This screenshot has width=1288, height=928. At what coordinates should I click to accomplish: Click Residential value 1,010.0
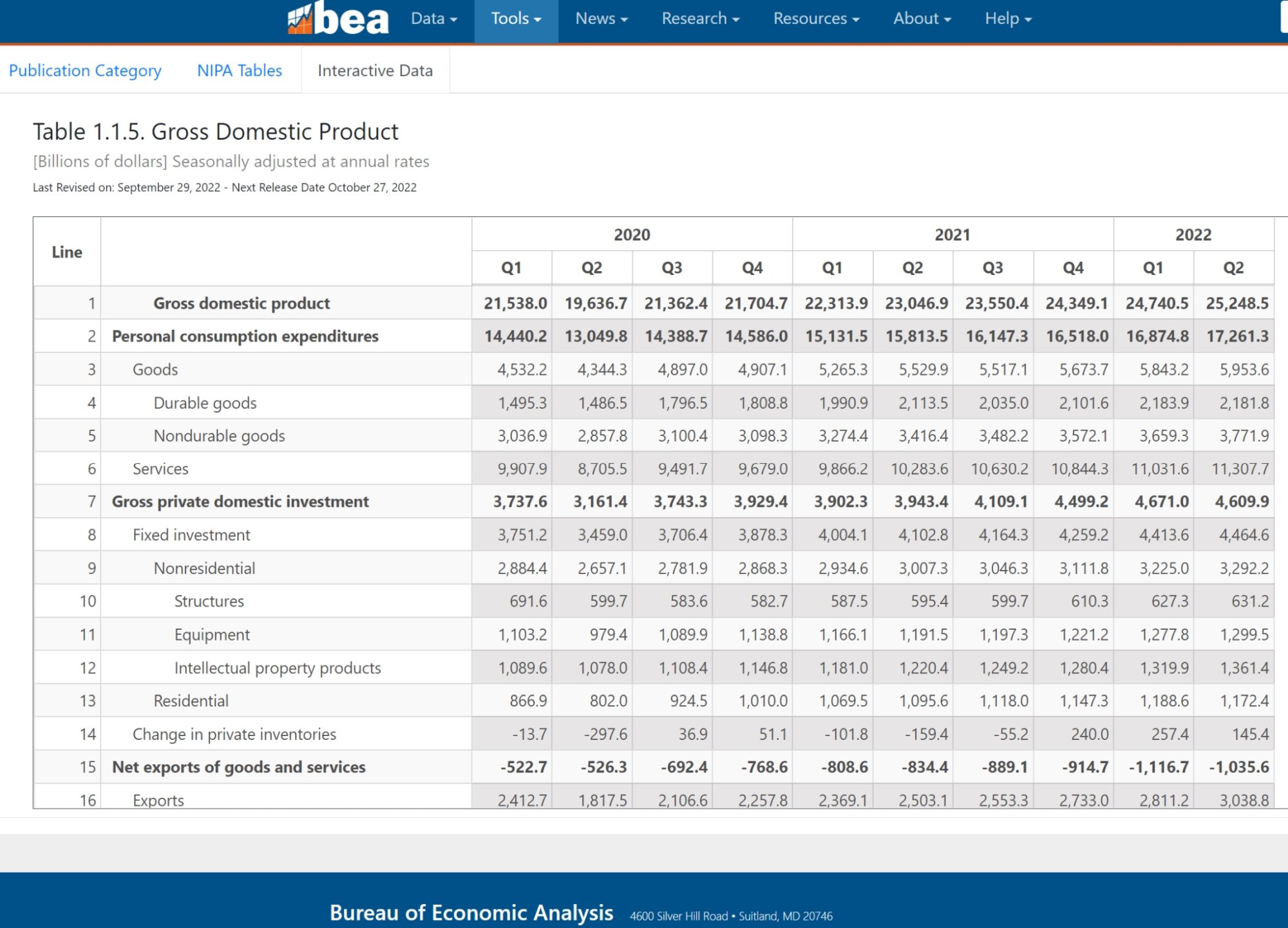click(763, 701)
